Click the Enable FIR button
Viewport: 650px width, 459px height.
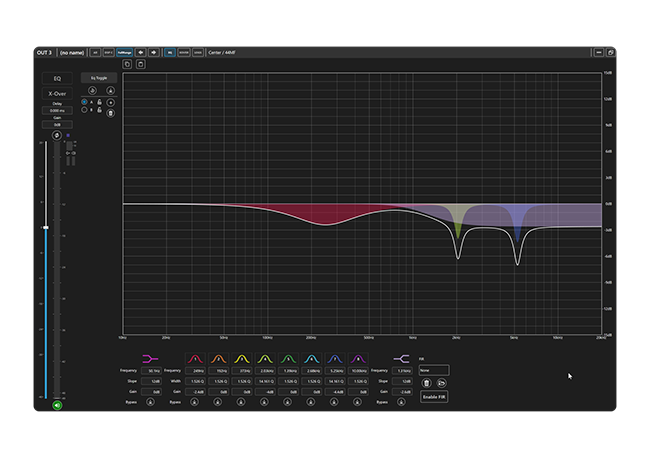click(434, 397)
